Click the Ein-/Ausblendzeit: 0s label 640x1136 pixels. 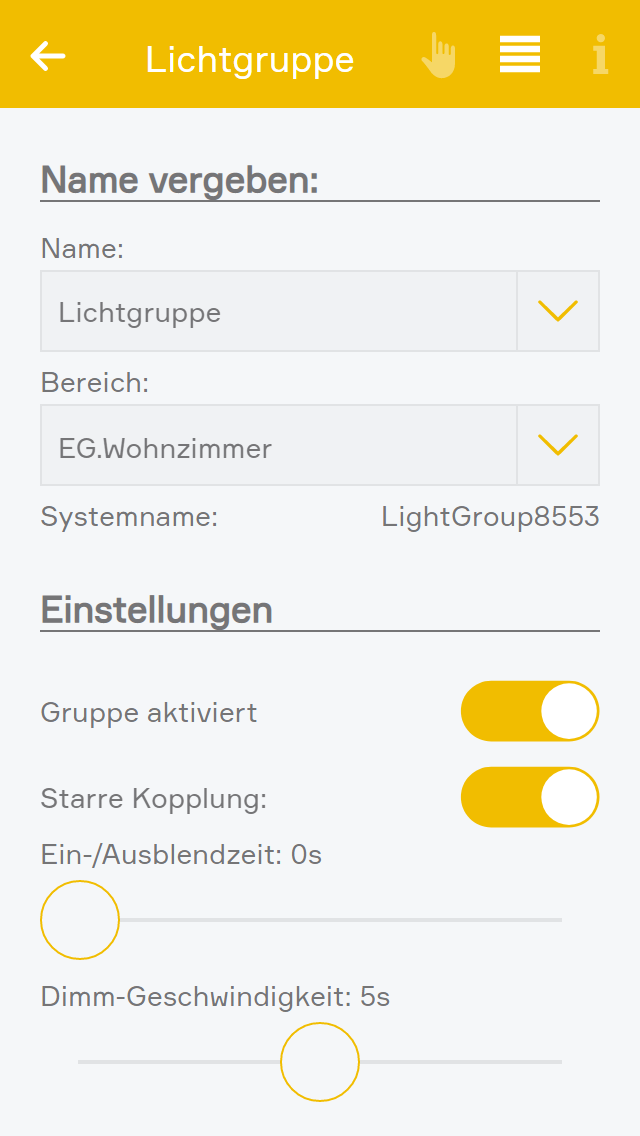tap(181, 855)
